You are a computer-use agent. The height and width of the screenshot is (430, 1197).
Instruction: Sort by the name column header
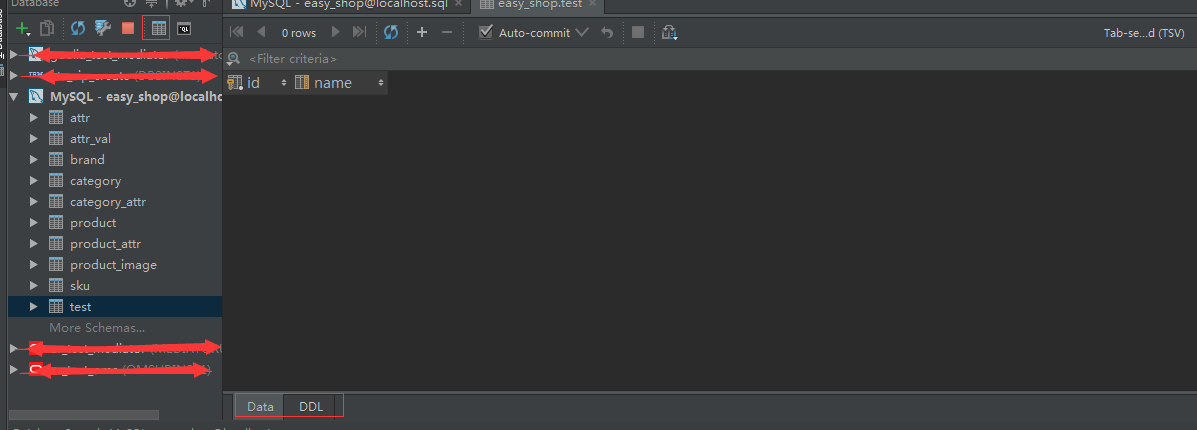(333, 83)
